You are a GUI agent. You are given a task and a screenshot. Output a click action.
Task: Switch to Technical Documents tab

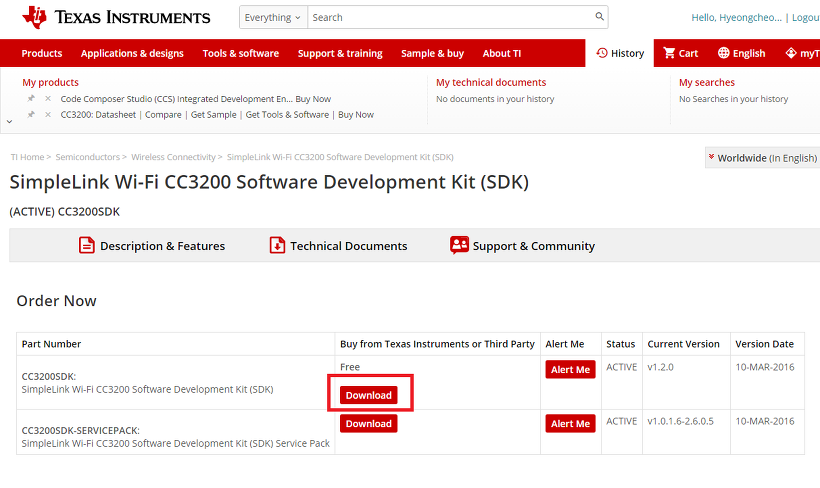[x=349, y=246]
